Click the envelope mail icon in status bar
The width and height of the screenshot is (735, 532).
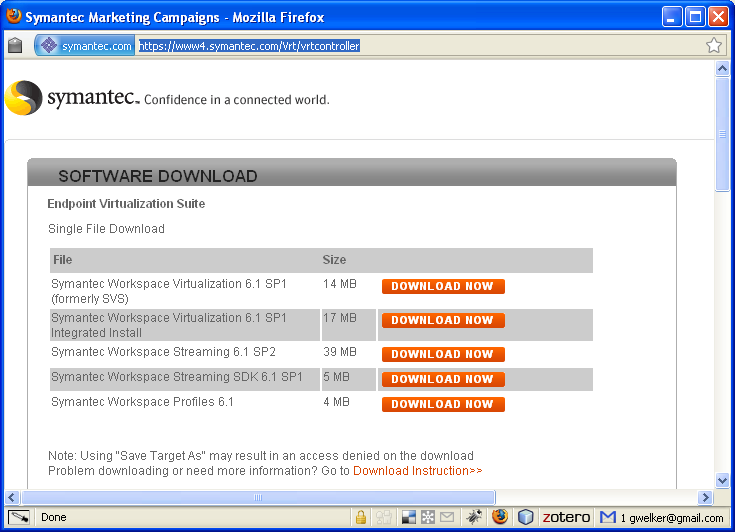pos(447,517)
